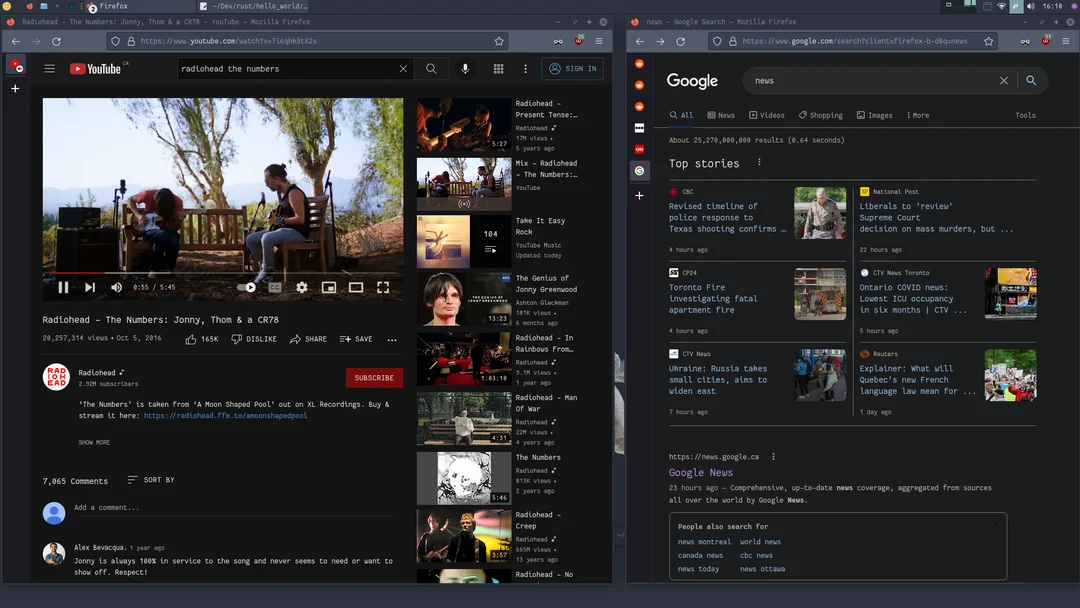Mute the video with the speaker icon

coord(116,287)
